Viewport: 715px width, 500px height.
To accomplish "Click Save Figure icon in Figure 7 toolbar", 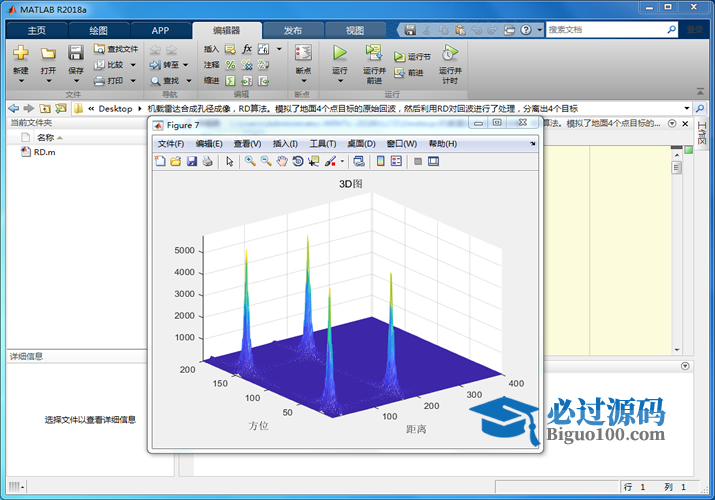I will (x=192, y=161).
